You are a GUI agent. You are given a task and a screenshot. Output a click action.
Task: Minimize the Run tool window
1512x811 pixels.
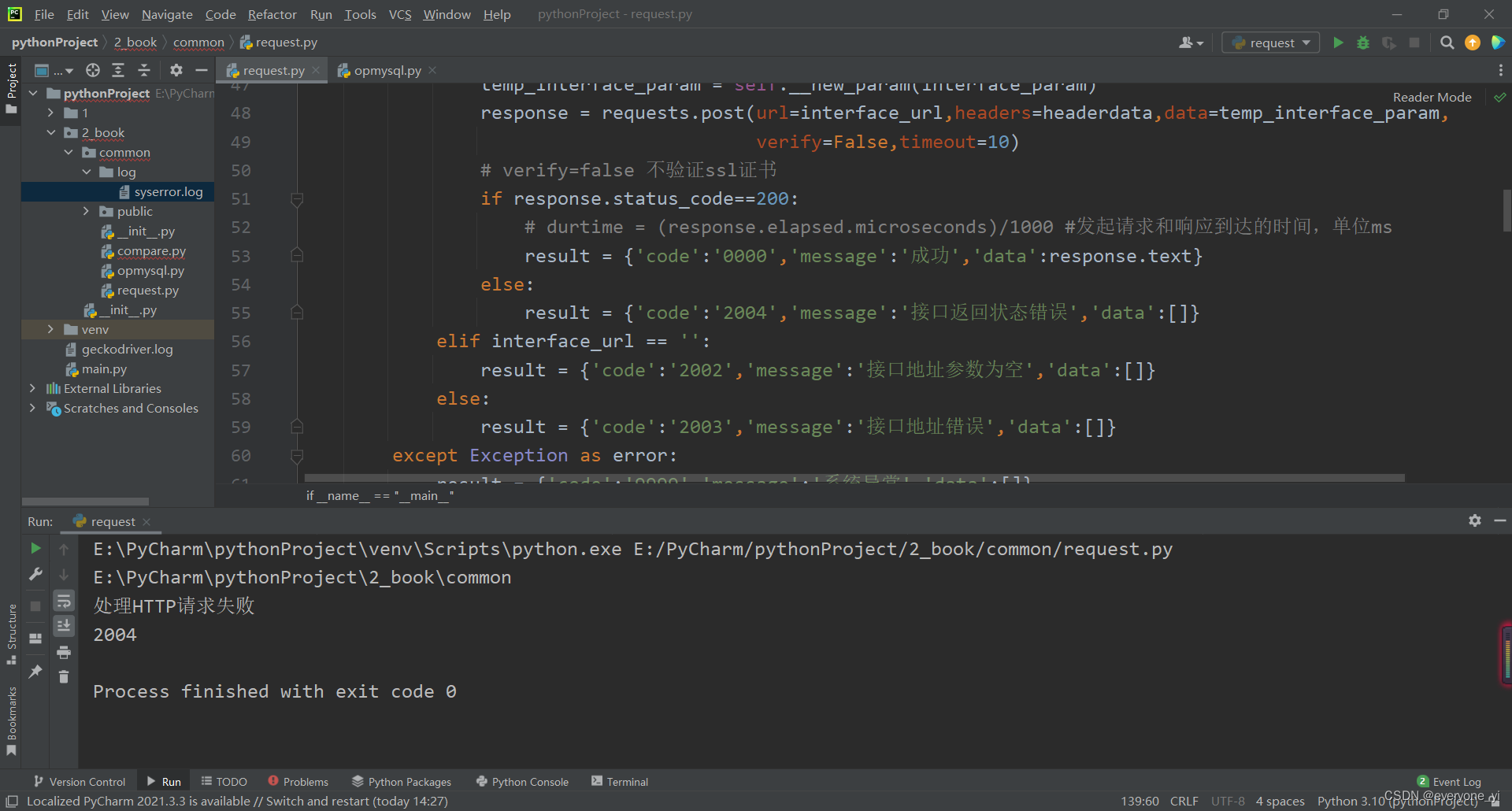point(1500,520)
